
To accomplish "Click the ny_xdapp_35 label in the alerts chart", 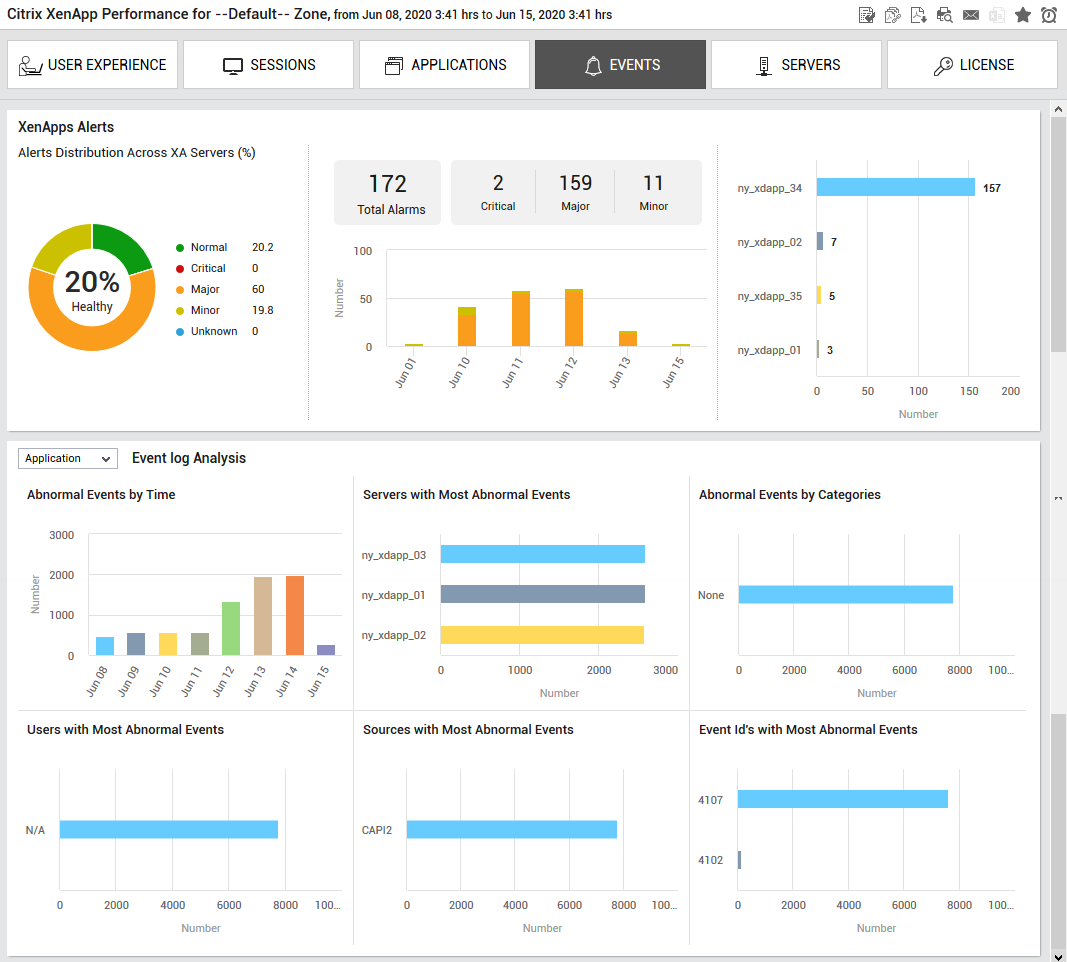I will point(770,297).
